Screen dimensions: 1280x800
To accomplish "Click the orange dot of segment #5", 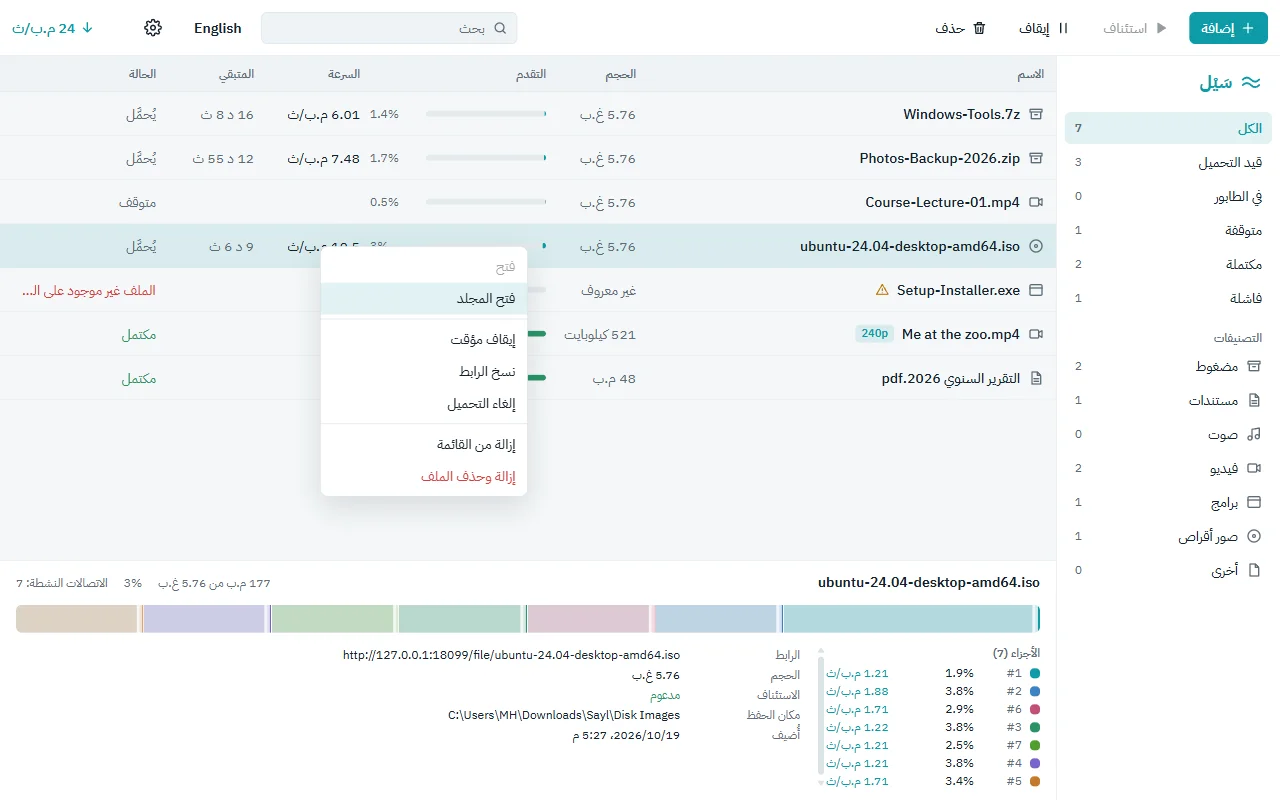I will pos(1035,781).
